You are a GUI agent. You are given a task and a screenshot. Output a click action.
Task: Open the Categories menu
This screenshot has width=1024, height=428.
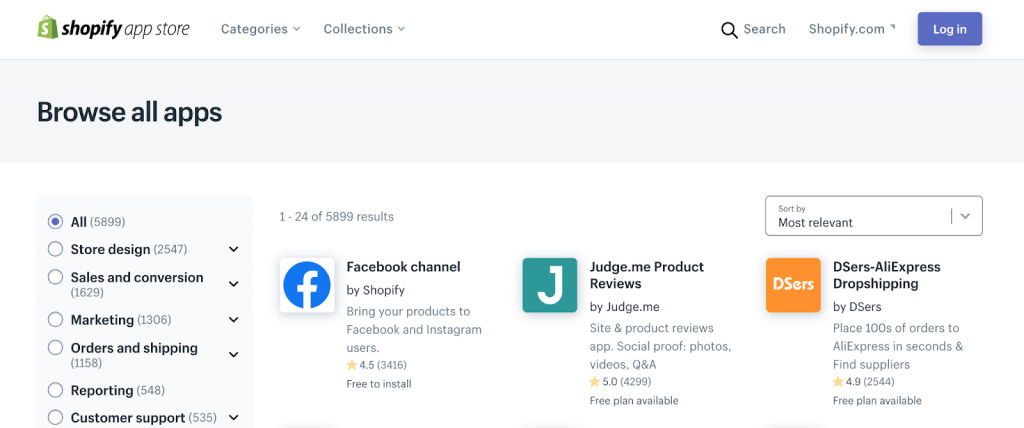click(x=261, y=29)
